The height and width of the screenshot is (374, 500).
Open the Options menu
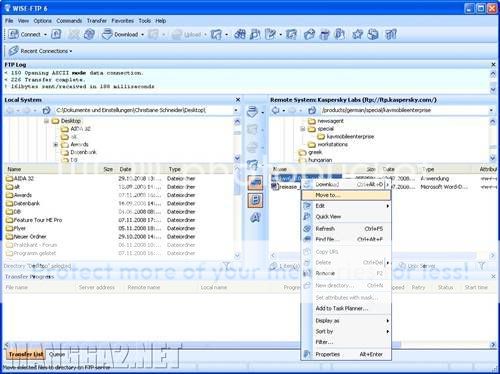43,21
